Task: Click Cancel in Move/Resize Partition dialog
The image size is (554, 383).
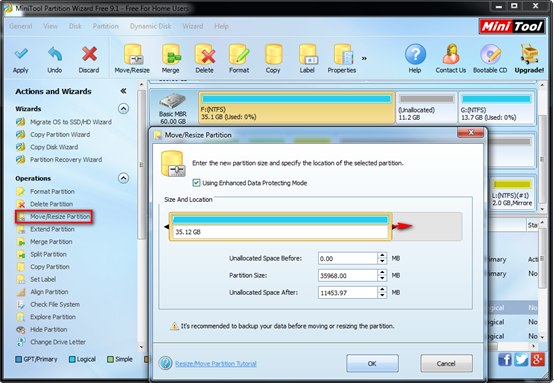Action: click(x=446, y=363)
